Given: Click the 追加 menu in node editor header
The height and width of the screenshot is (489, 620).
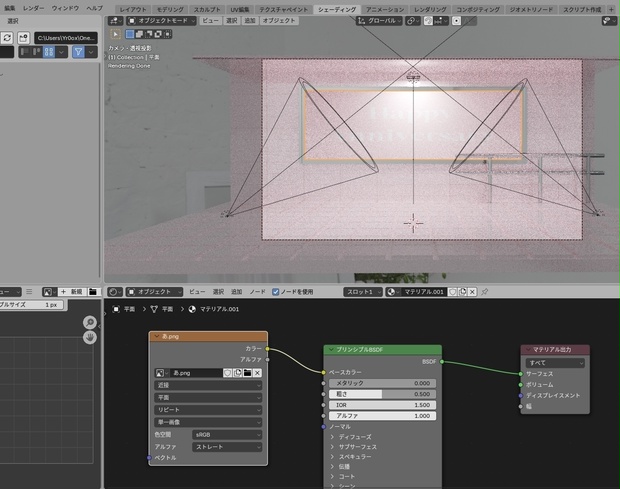Looking at the screenshot, I should click(x=236, y=292).
